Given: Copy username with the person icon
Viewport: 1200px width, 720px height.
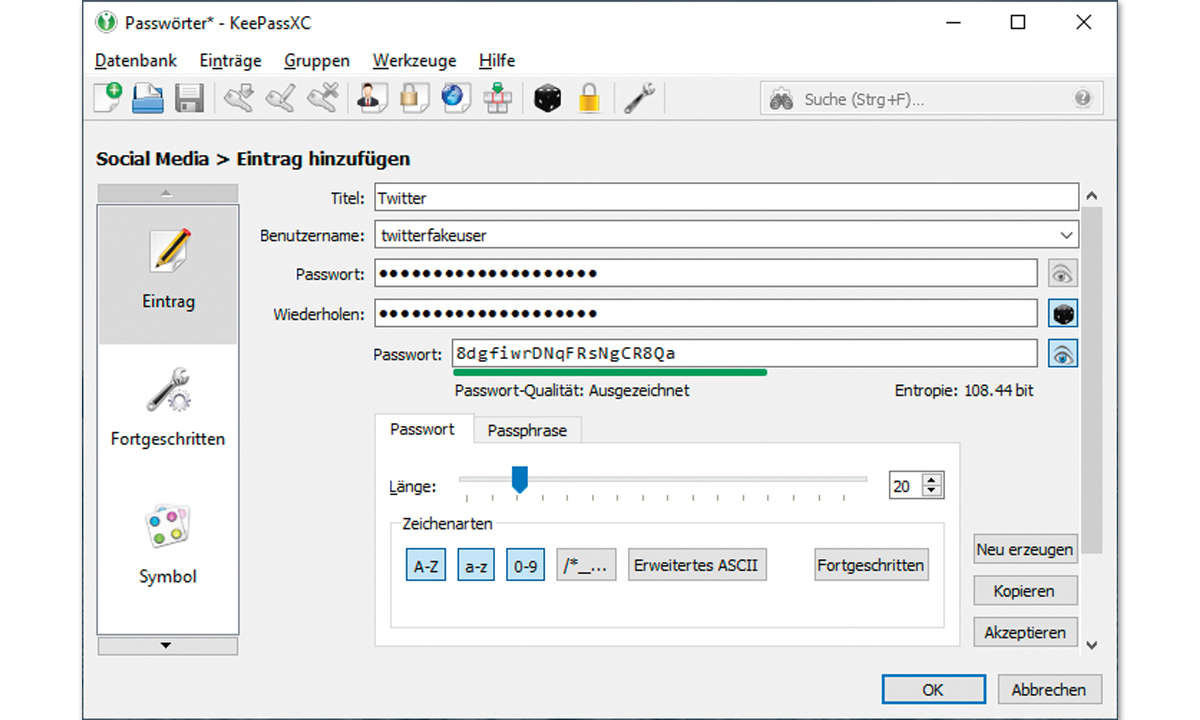Looking at the screenshot, I should pos(373,98).
